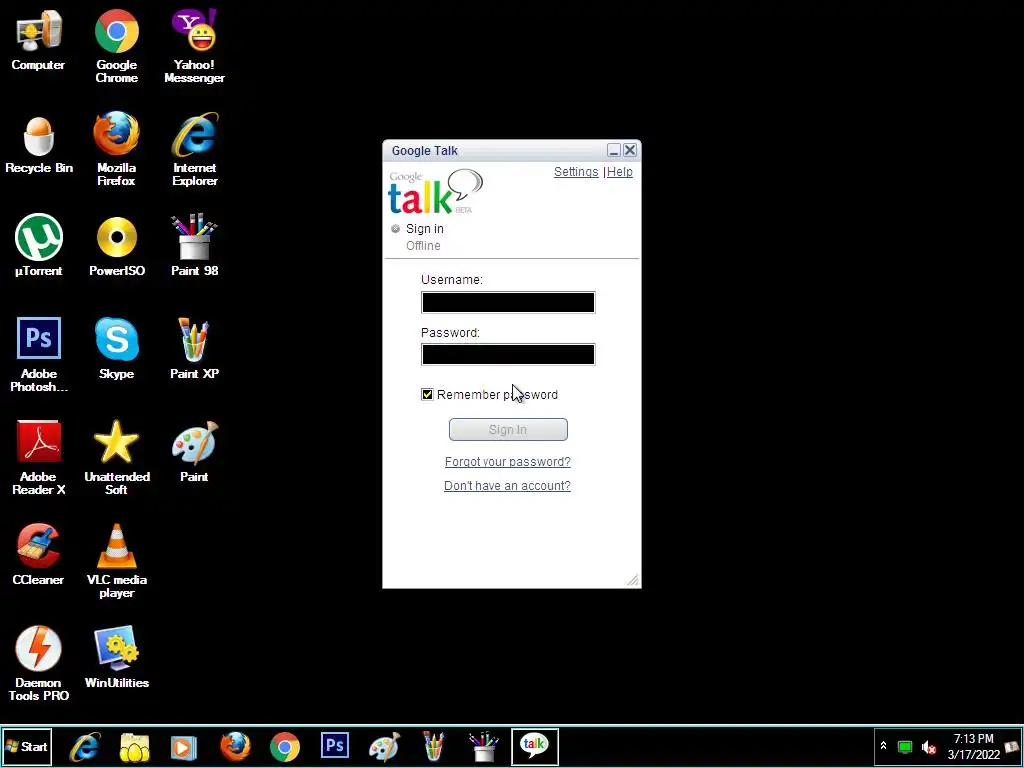Image resolution: width=1024 pixels, height=768 pixels.
Task: Show hidden system tray icons
Action: [883, 746]
